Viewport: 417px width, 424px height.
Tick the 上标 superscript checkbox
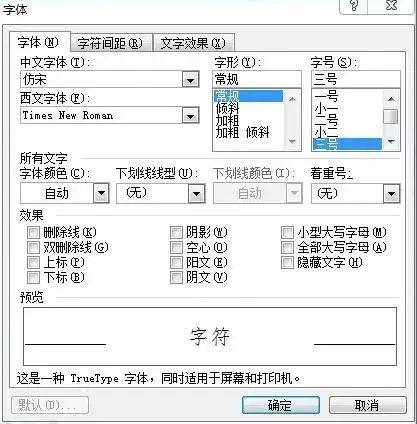[33, 263]
